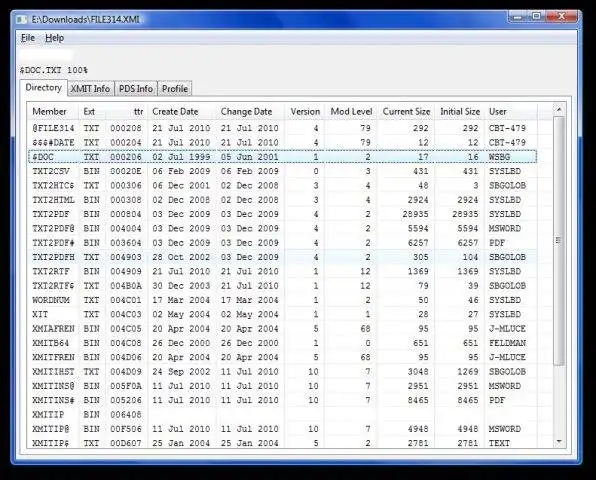Click the WSBG user cell

pos(499,157)
